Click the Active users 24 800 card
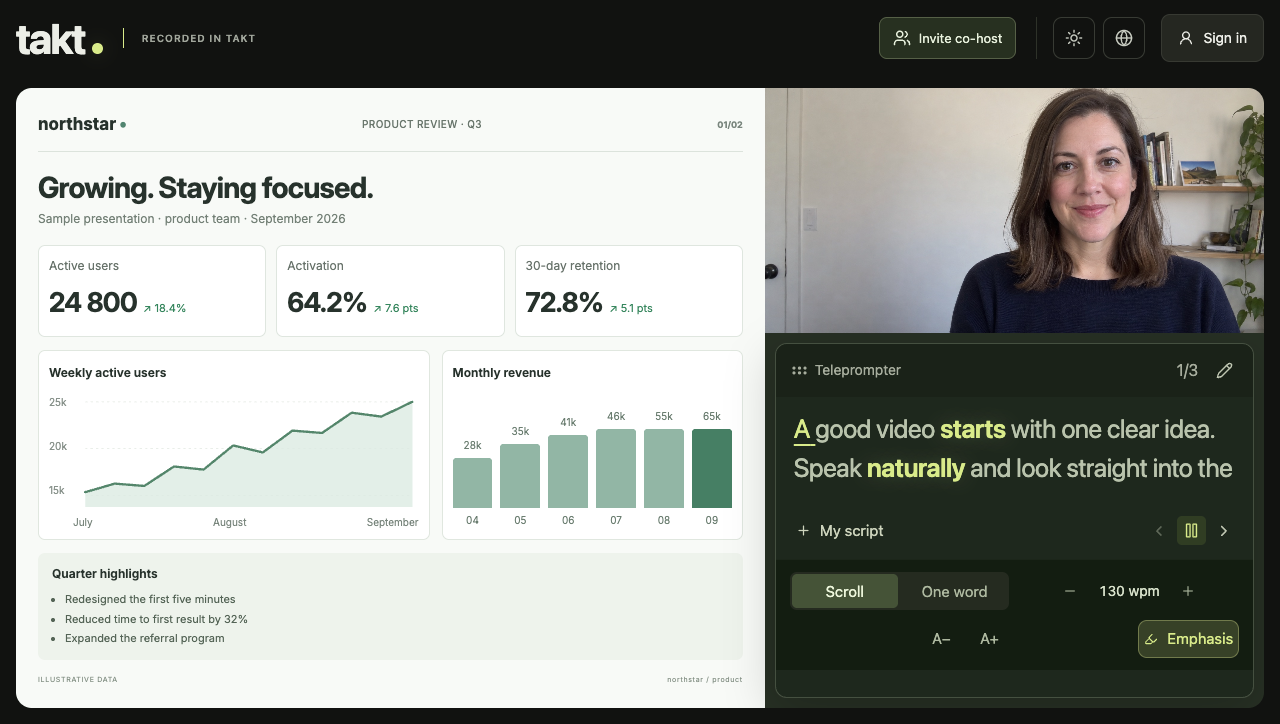This screenshot has width=1280, height=724. tap(152, 291)
